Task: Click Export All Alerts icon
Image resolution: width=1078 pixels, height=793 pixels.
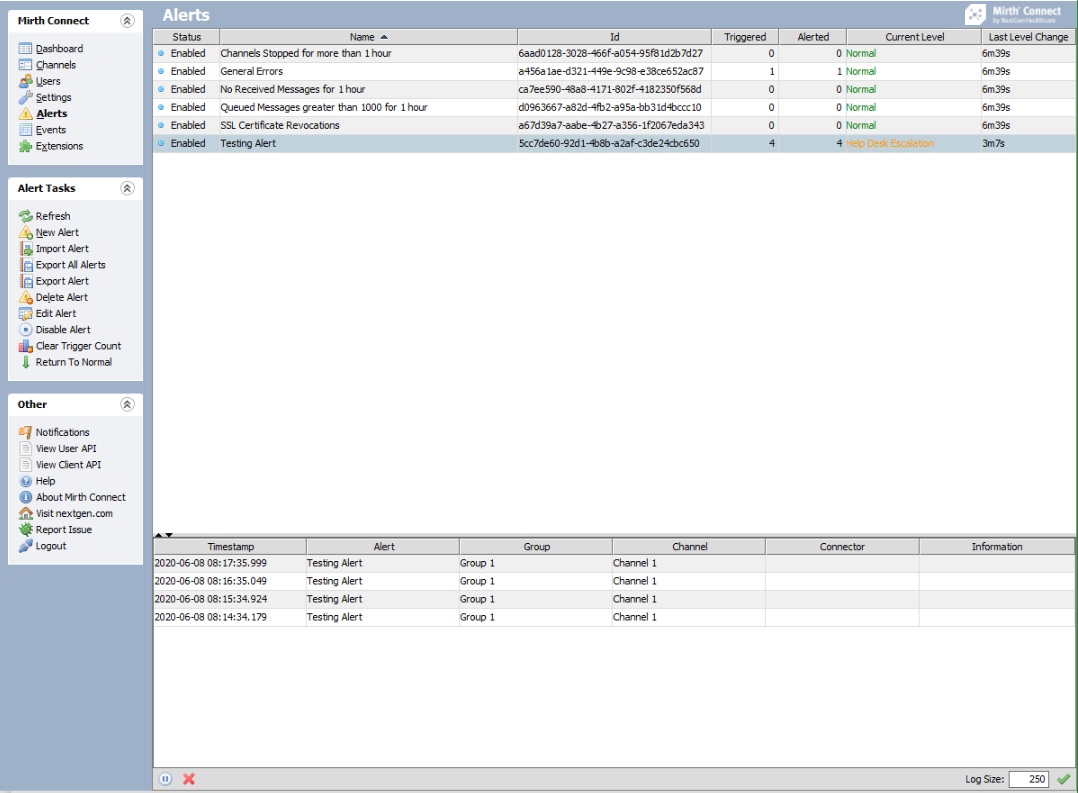Action: point(25,265)
